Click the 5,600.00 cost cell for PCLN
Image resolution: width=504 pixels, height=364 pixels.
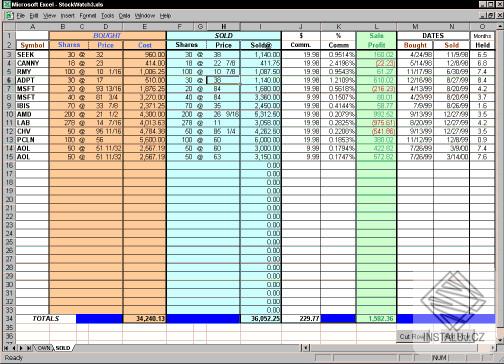click(144, 140)
